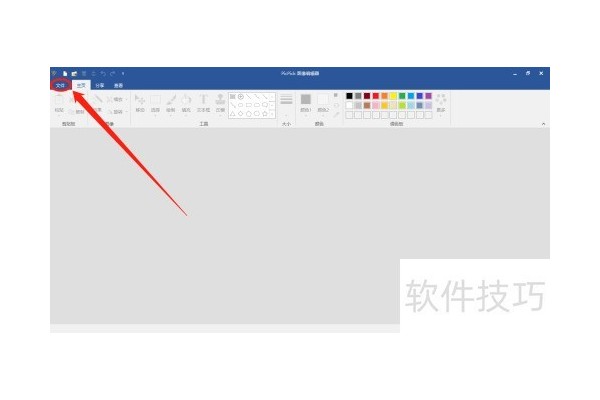600x400 pixels.
Task: Choose the white palette swatch
Action: [349, 105]
